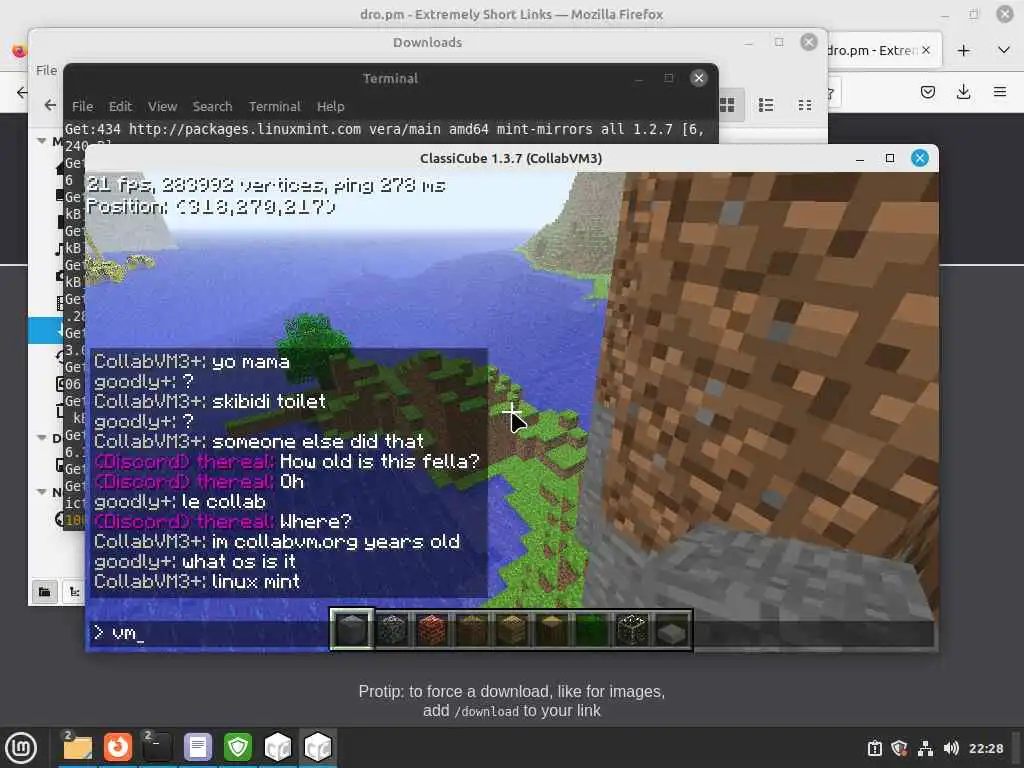Collapse the 'N' sidebar section in Downloads window
Screen dimensions: 1024x768
[42, 491]
